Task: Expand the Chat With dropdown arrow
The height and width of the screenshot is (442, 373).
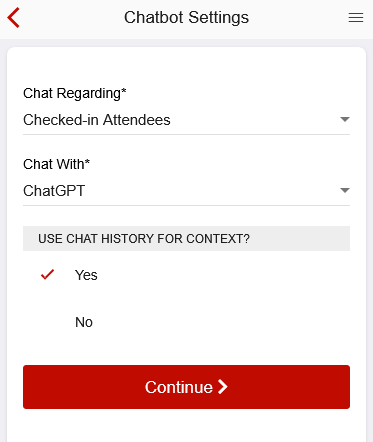Action: (x=345, y=190)
